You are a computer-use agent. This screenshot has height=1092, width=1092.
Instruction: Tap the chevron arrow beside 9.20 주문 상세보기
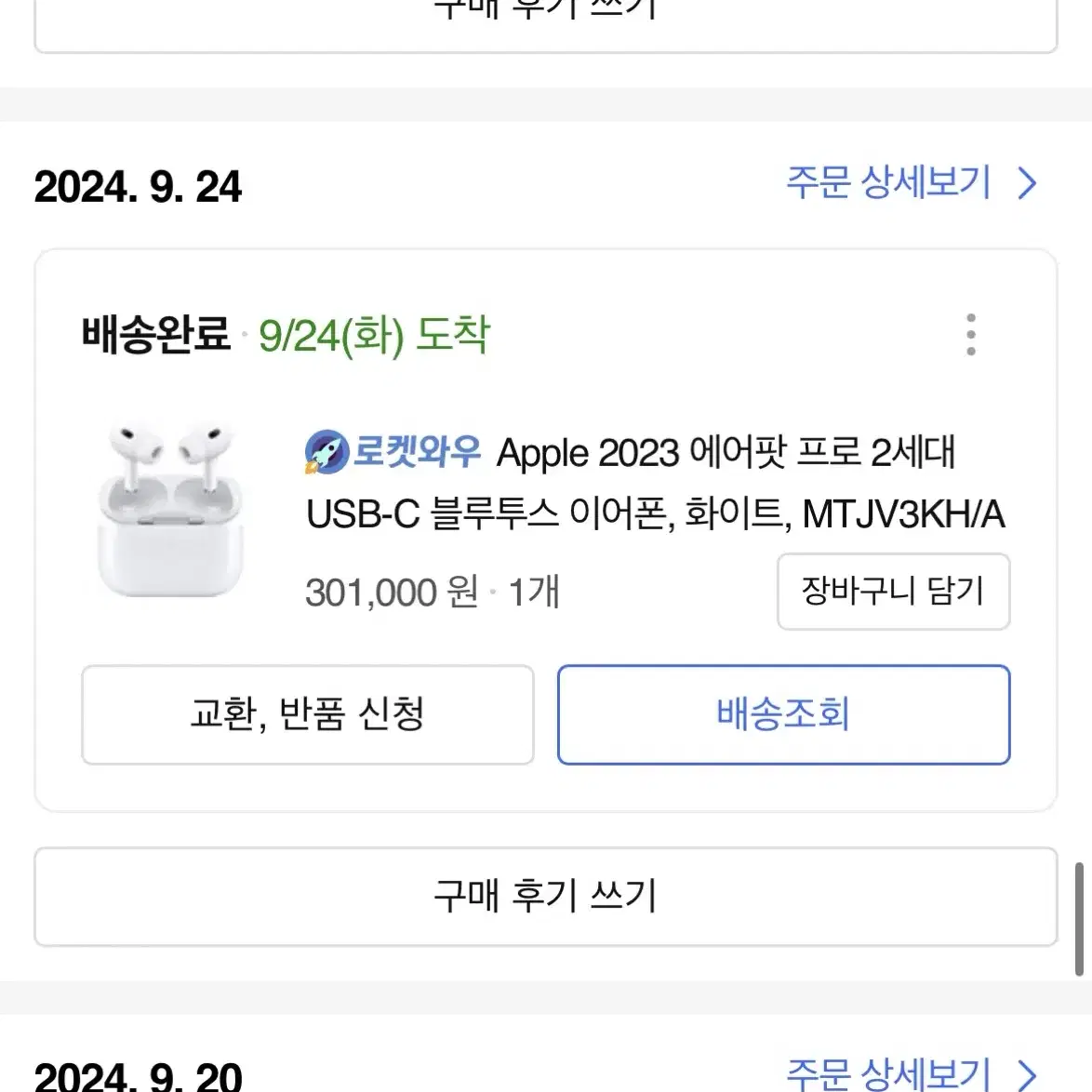[x=1027, y=1075]
